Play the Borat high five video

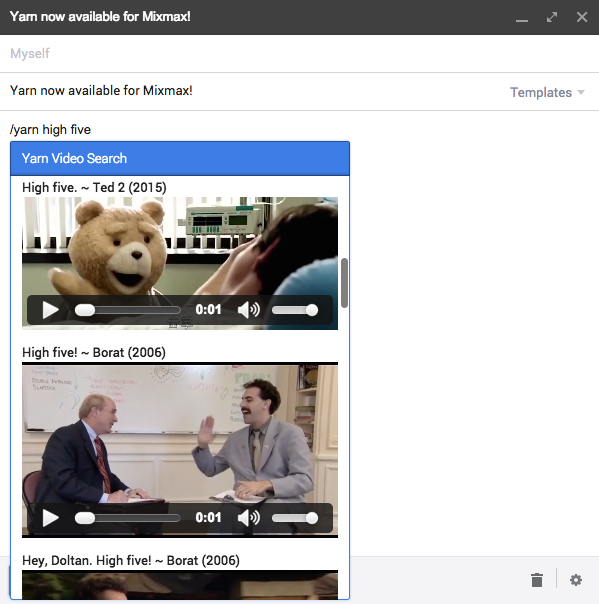(50, 518)
